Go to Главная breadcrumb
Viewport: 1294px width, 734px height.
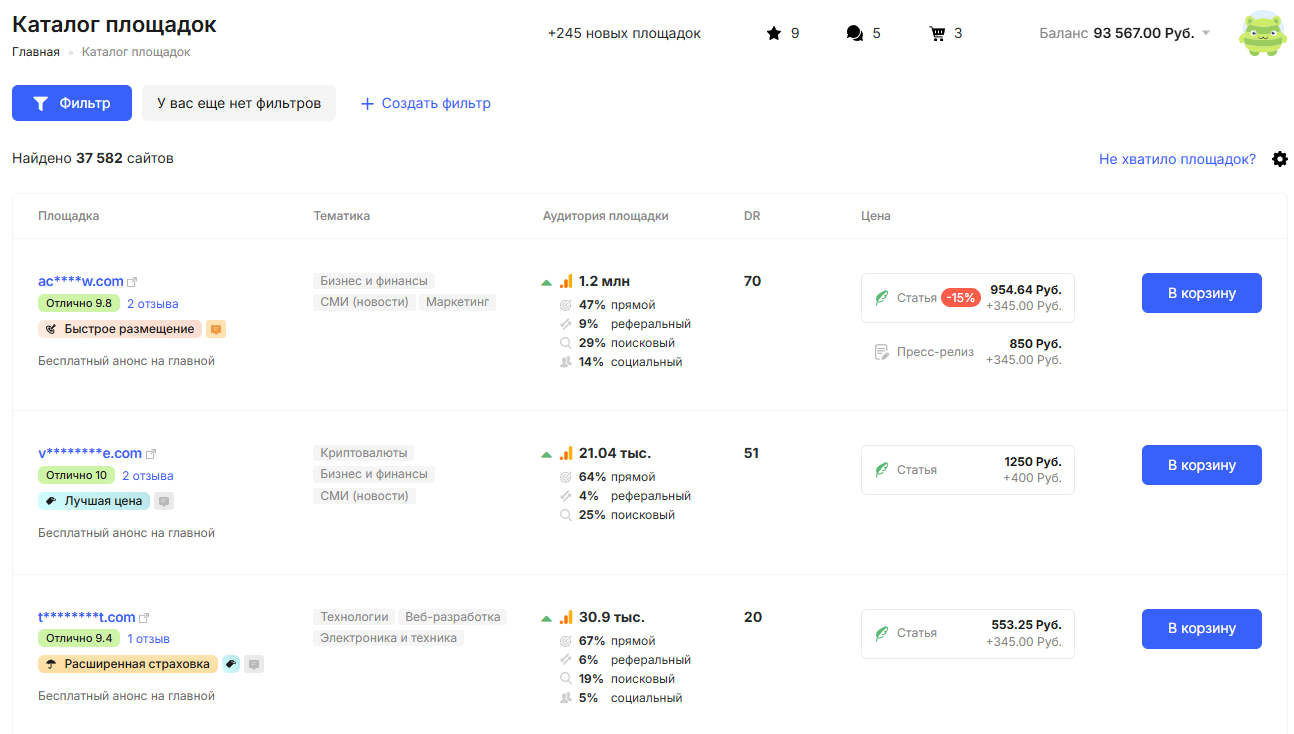pyautogui.click(x=36, y=52)
